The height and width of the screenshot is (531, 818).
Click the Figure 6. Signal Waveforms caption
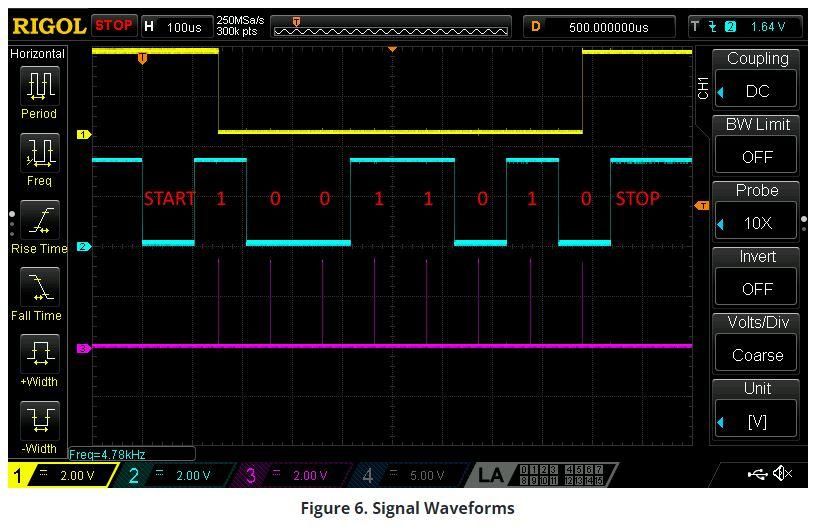click(x=407, y=508)
